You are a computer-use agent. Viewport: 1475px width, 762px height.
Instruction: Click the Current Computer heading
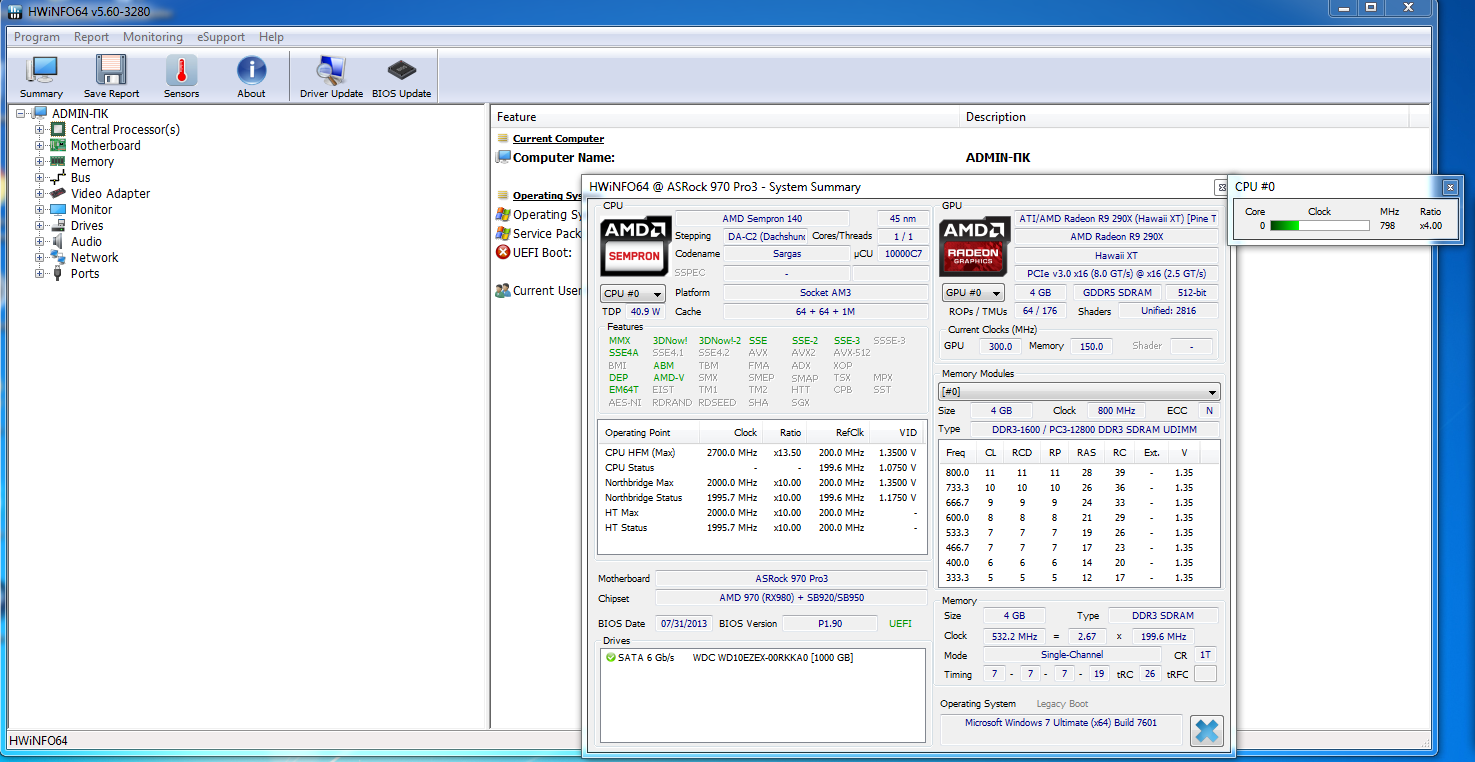(558, 139)
